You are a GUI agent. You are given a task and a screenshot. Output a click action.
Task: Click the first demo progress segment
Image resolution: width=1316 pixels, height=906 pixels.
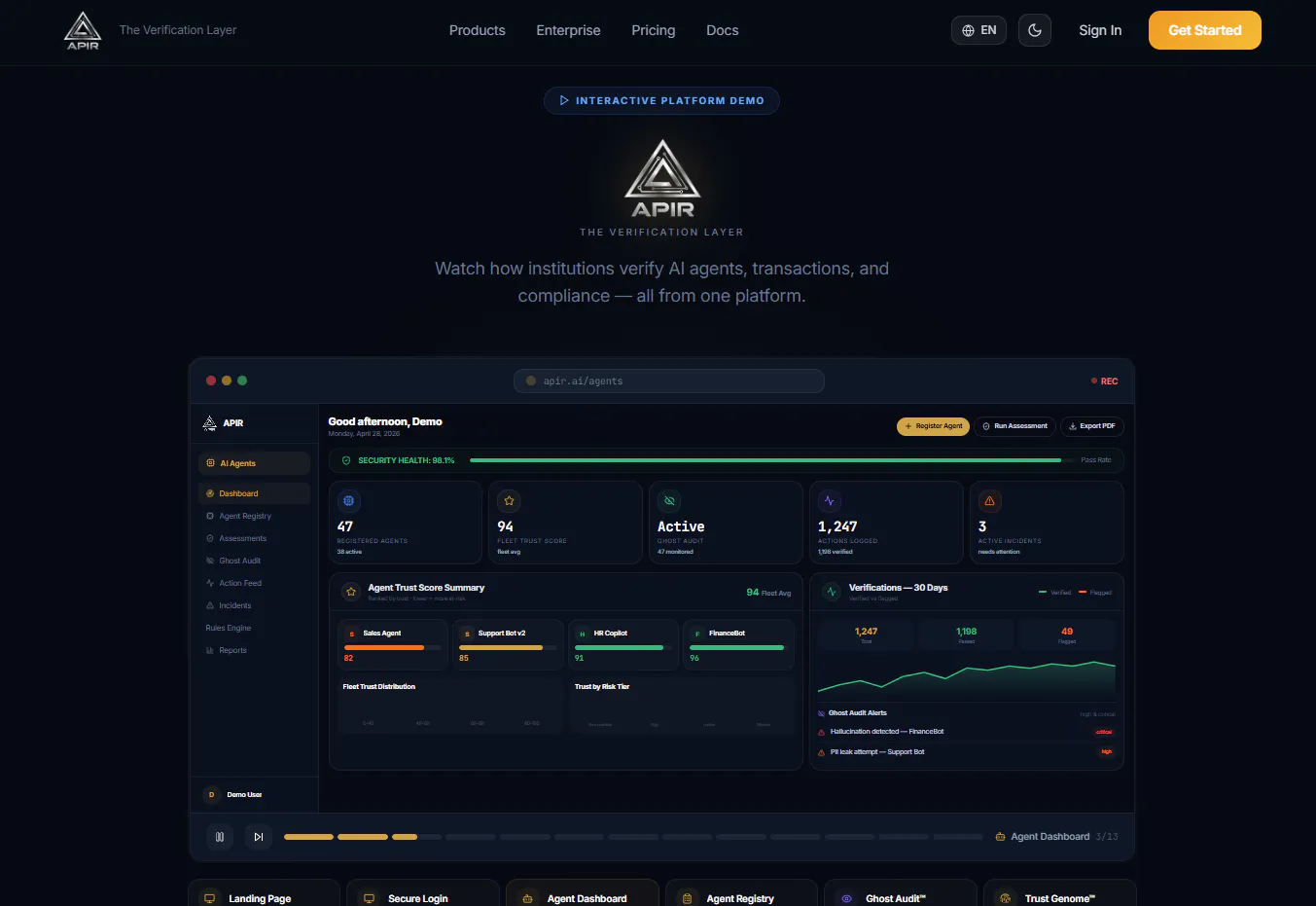pyautogui.click(x=308, y=837)
